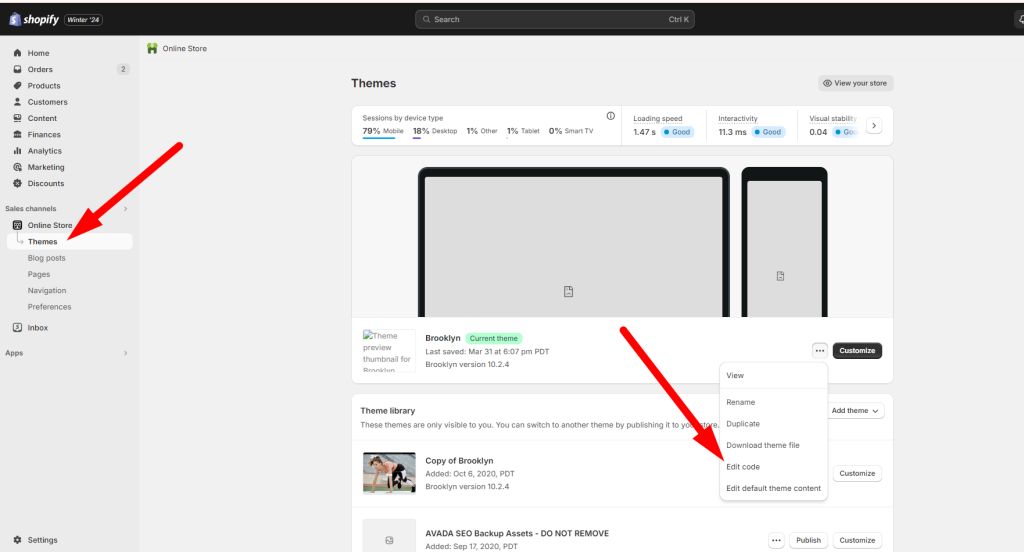Click the Discounts badge icon
The width and height of the screenshot is (1024, 552).
pos(18,184)
